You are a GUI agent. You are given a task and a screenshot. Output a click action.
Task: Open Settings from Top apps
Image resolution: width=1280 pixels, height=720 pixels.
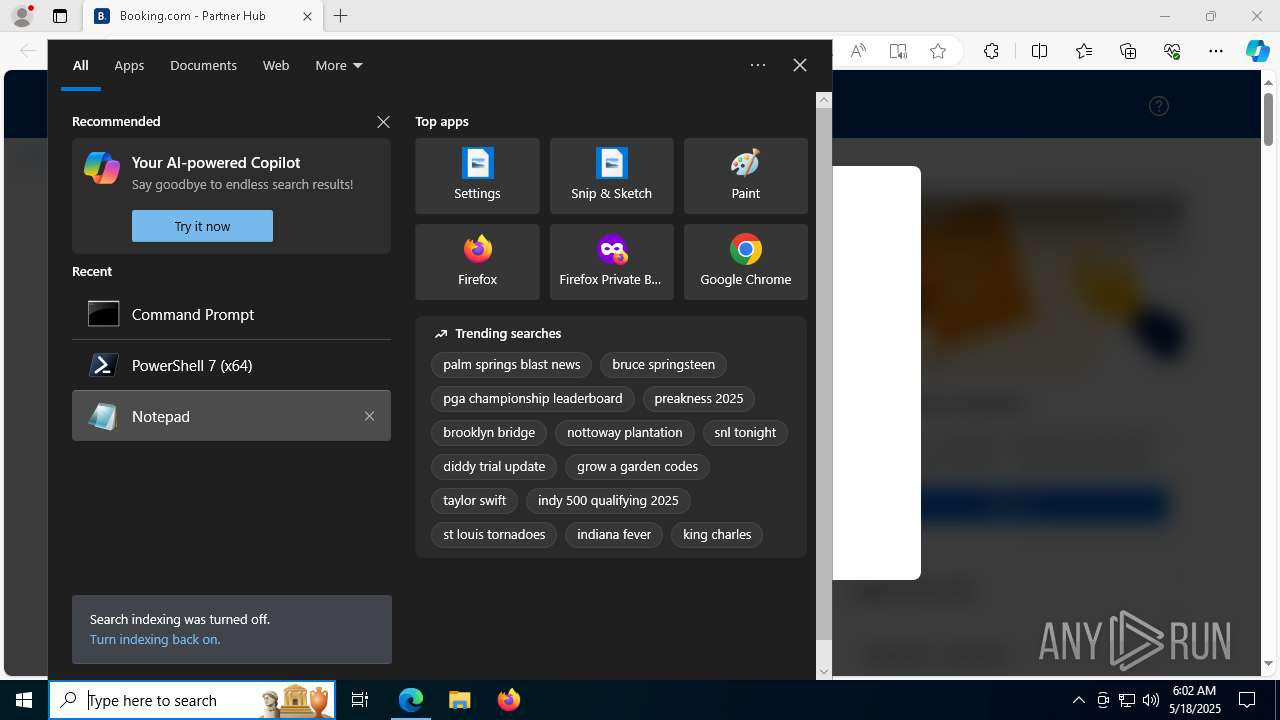click(x=477, y=176)
